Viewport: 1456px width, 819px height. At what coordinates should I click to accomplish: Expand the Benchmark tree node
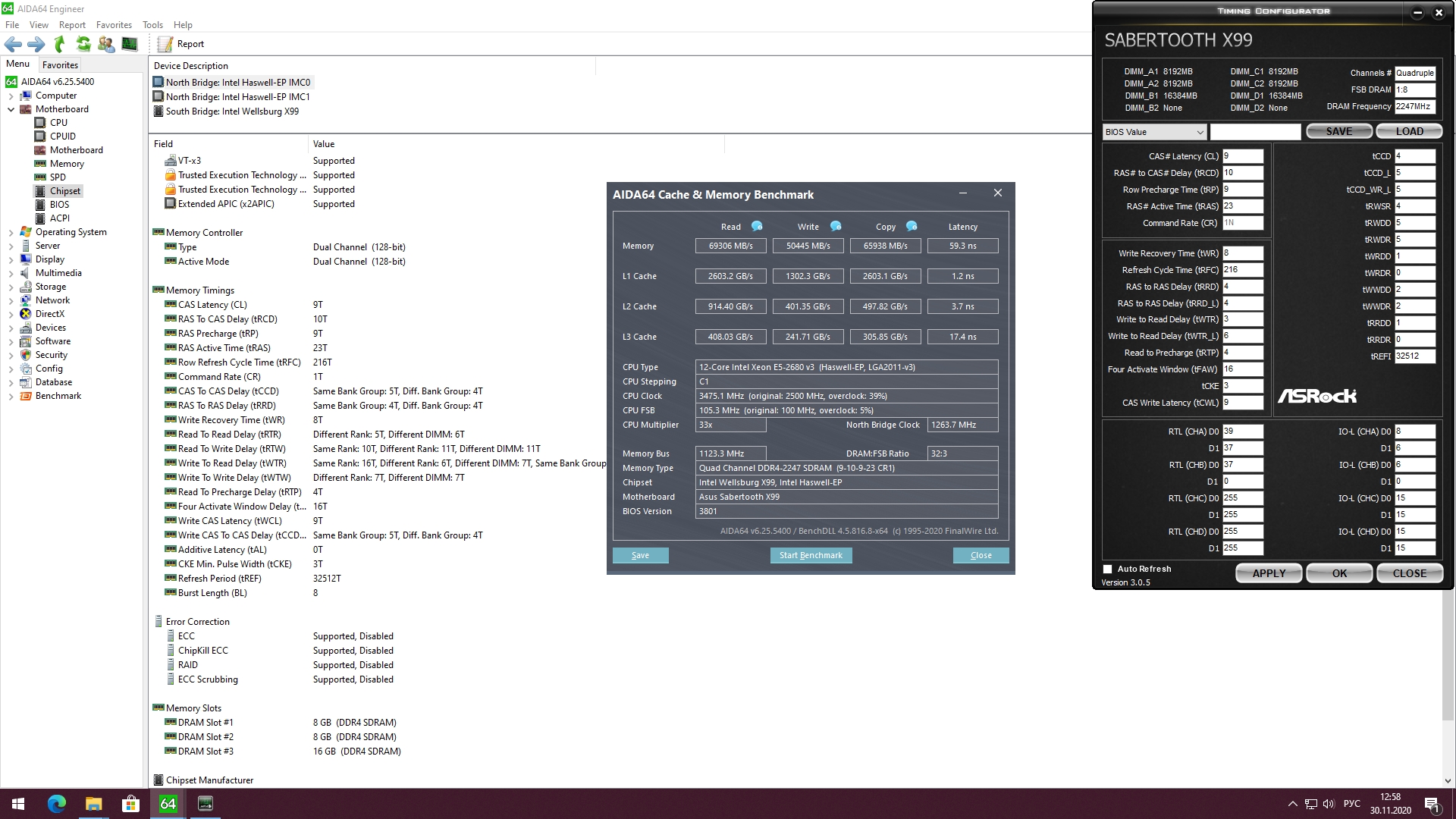pos(11,396)
